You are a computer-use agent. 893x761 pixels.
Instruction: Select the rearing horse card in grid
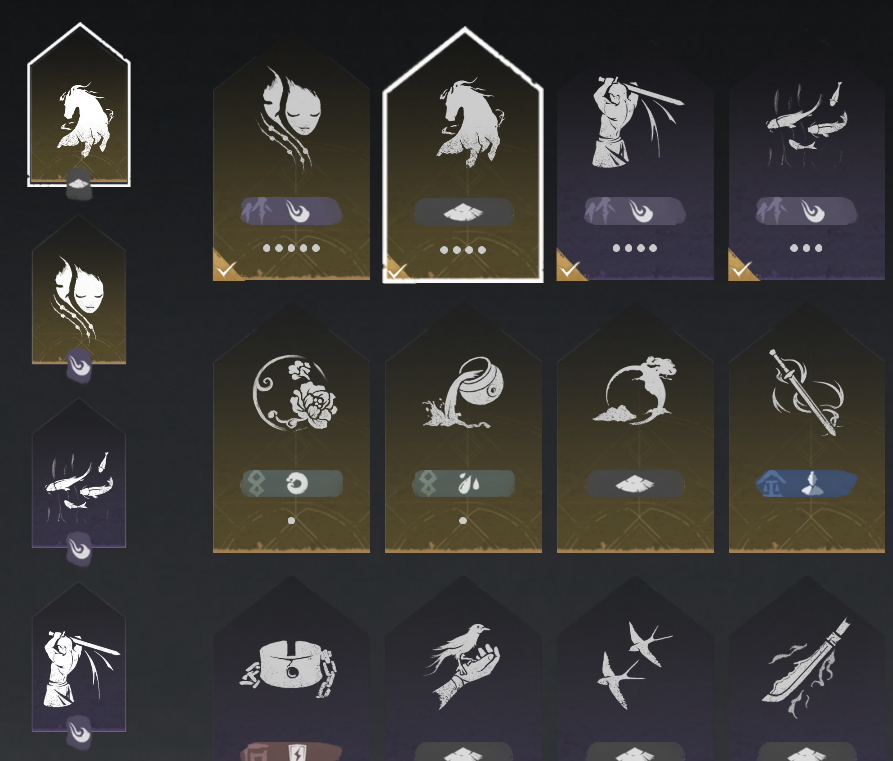463,157
